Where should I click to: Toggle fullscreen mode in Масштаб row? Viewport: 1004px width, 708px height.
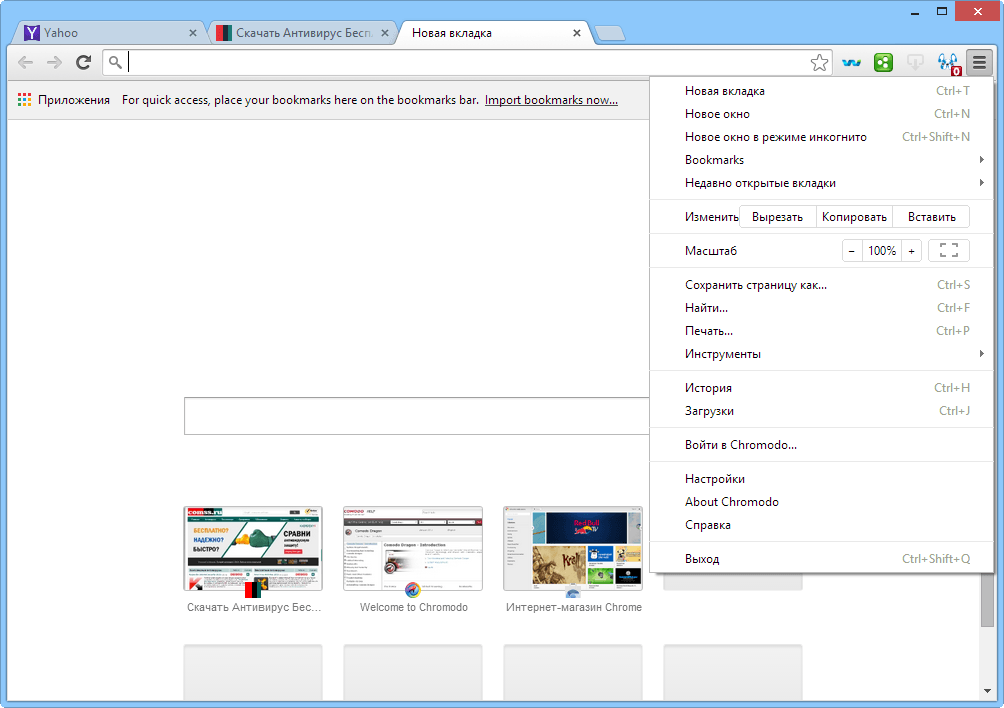click(948, 250)
